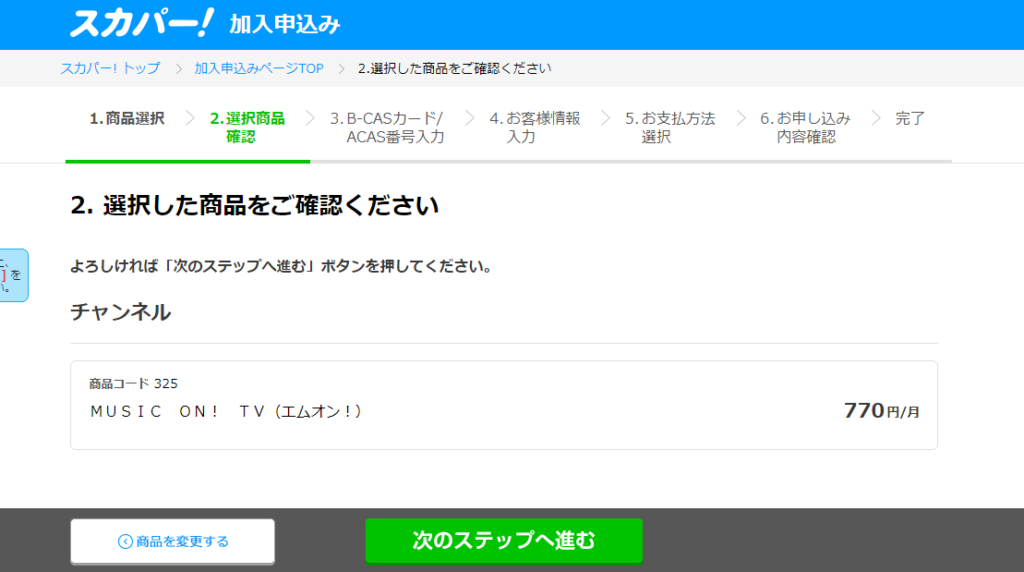This screenshot has width=1024, height=572.
Task: Select step 4.お客様情報入力
Action: click(534, 127)
